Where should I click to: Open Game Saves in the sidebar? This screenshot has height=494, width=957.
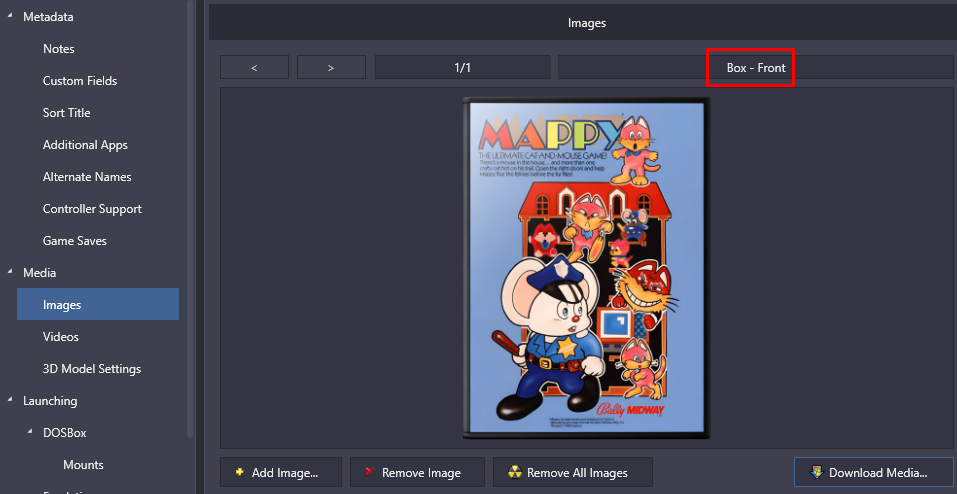pos(75,241)
